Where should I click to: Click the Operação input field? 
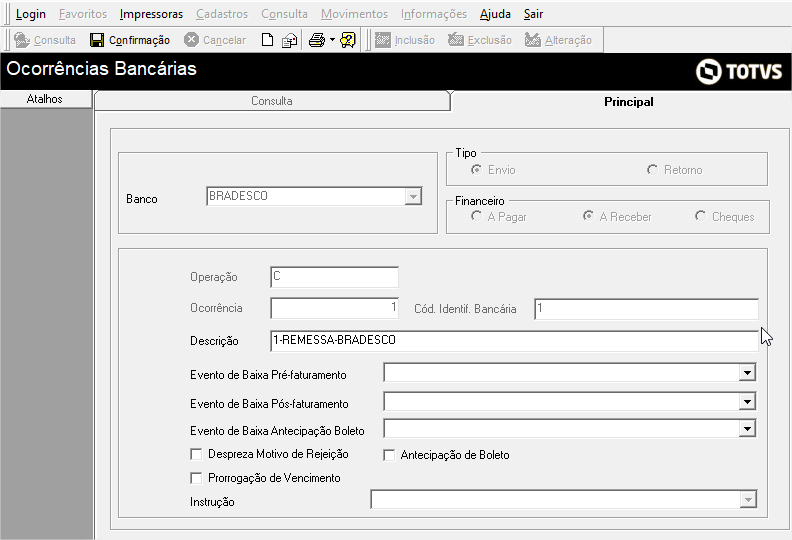pyautogui.click(x=334, y=277)
